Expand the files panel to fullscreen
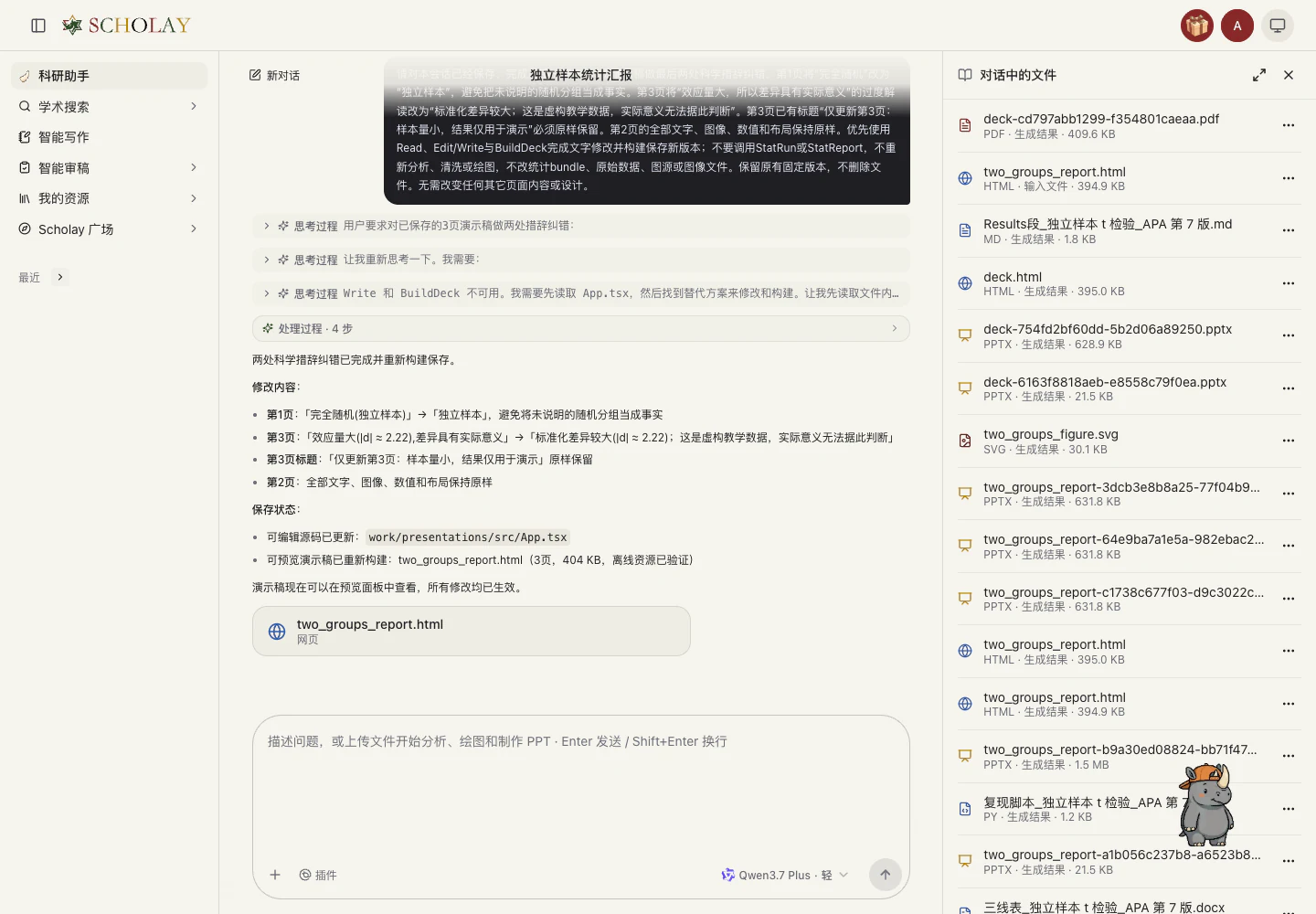 [1259, 75]
